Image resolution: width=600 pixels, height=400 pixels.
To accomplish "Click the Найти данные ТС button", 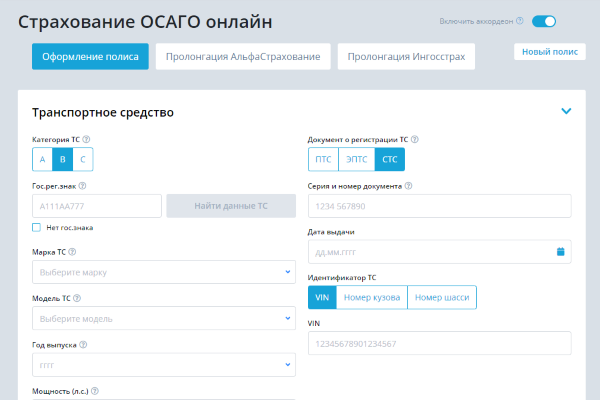I will click(x=231, y=205).
